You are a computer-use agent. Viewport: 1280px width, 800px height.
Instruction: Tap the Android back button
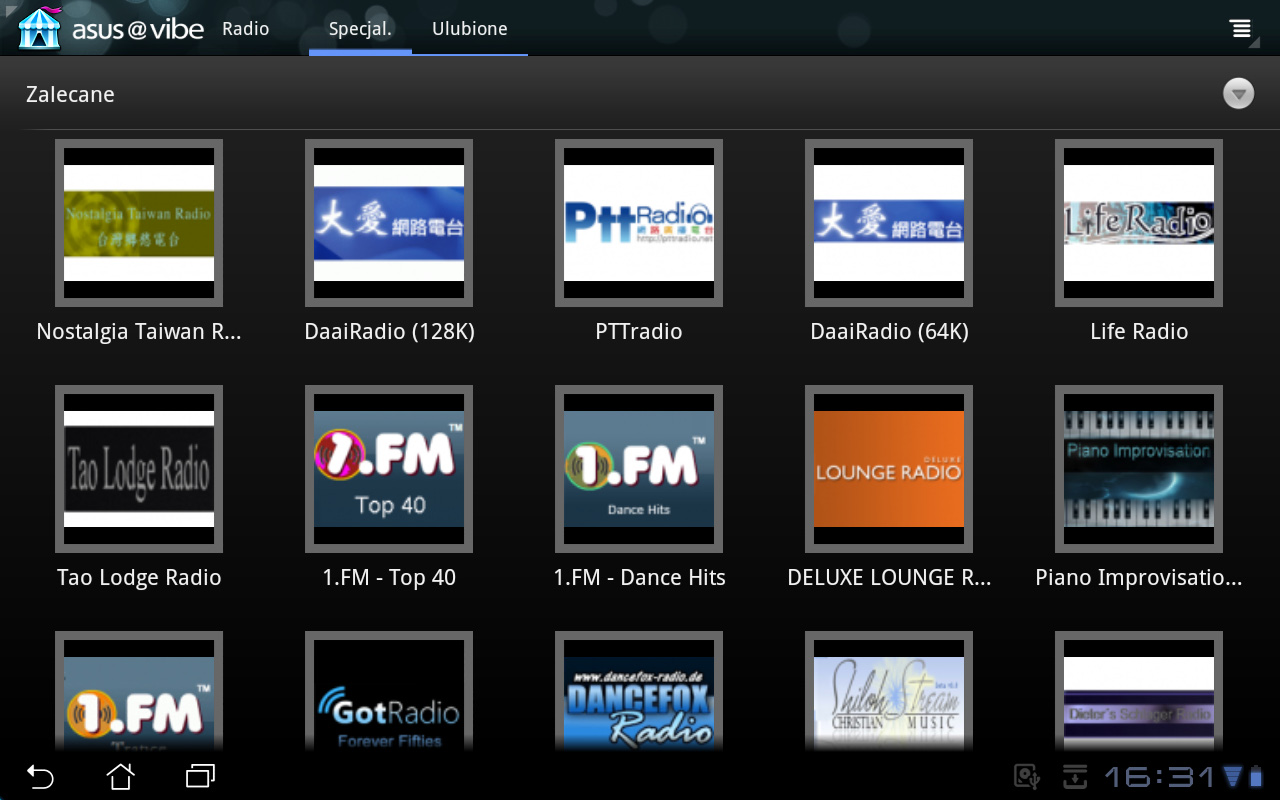click(40, 776)
